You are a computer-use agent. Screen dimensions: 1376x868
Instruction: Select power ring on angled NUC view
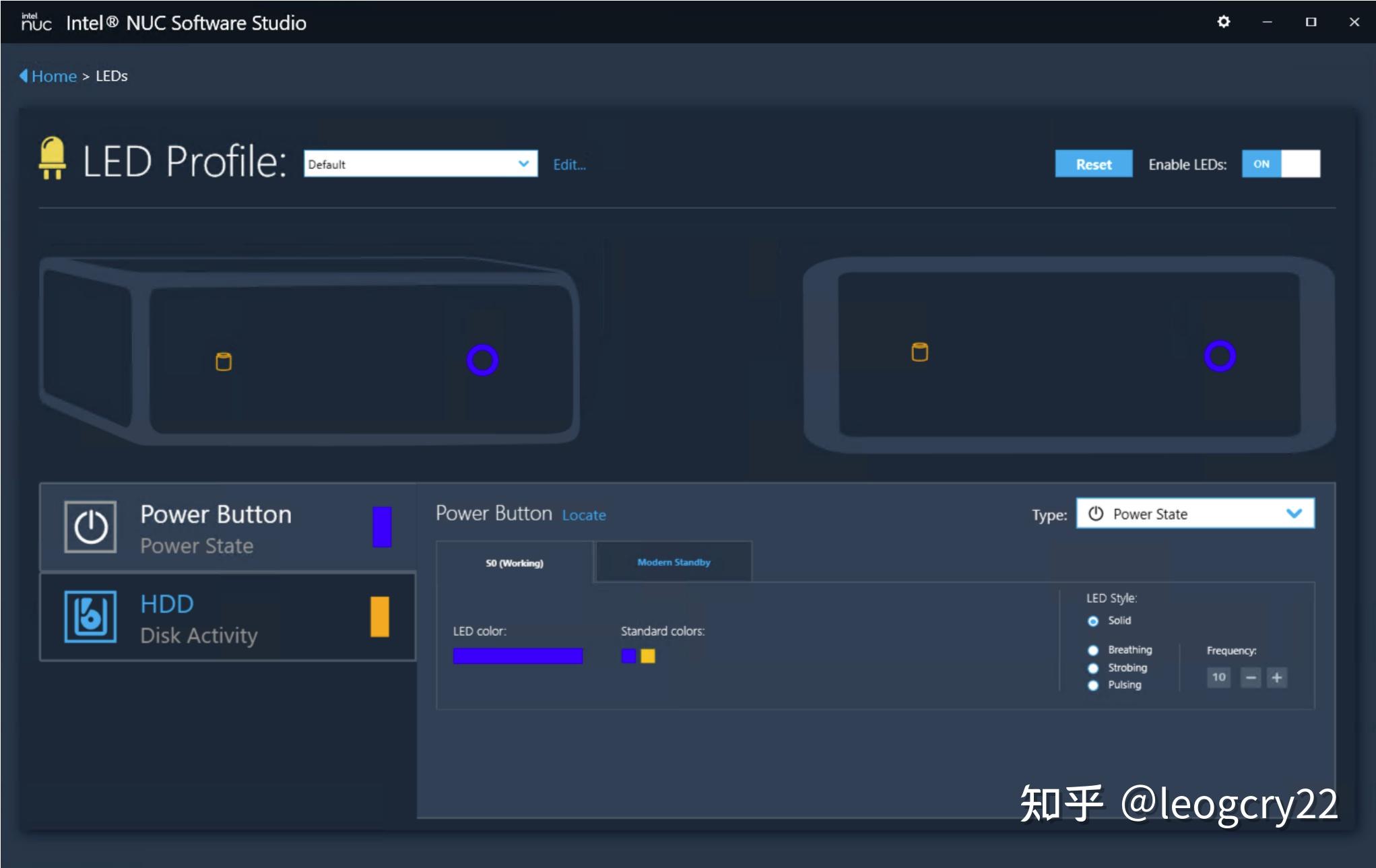(x=482, y=360)
